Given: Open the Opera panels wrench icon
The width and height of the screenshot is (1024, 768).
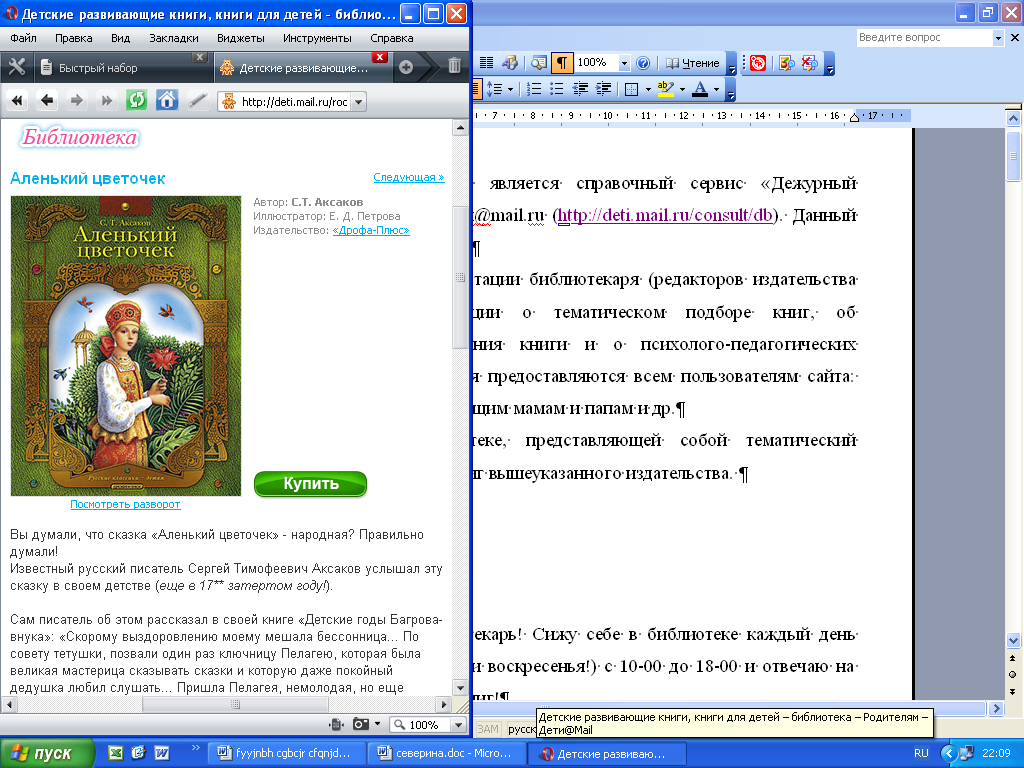Looking at the screenshot, I should tap(16, 67).
